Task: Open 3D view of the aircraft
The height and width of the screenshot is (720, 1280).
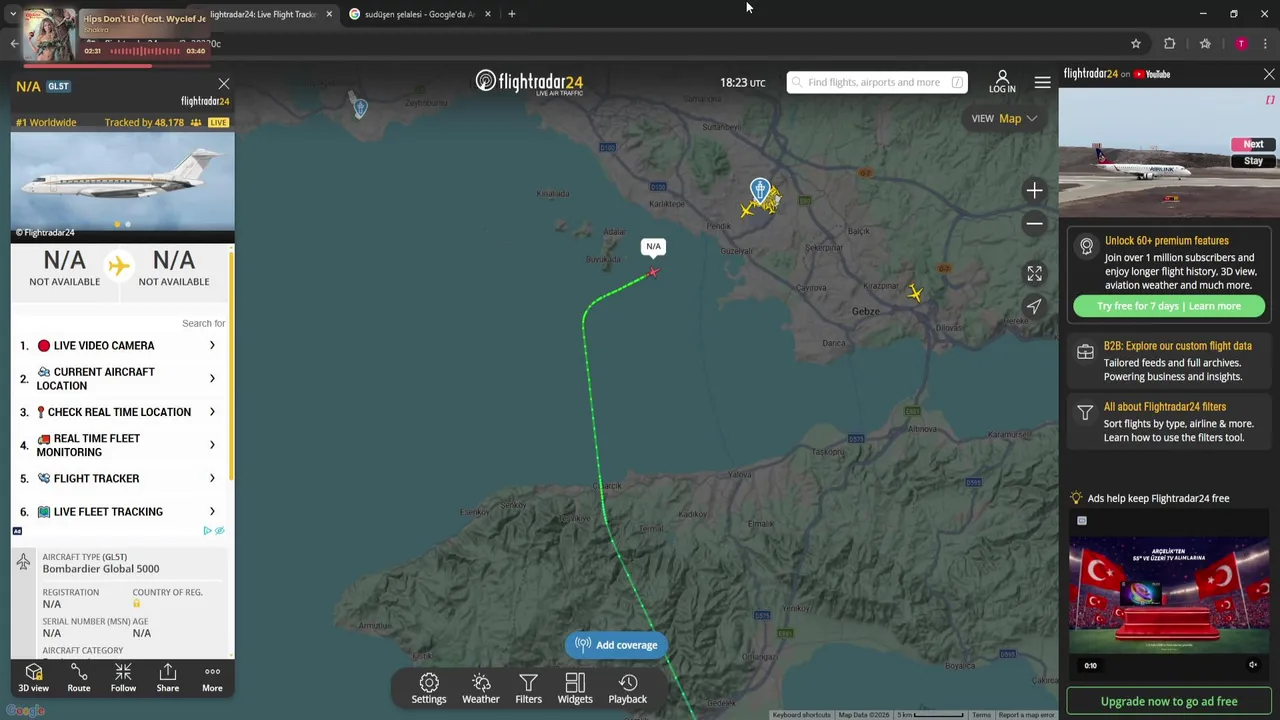Action: tap(33, 677)
